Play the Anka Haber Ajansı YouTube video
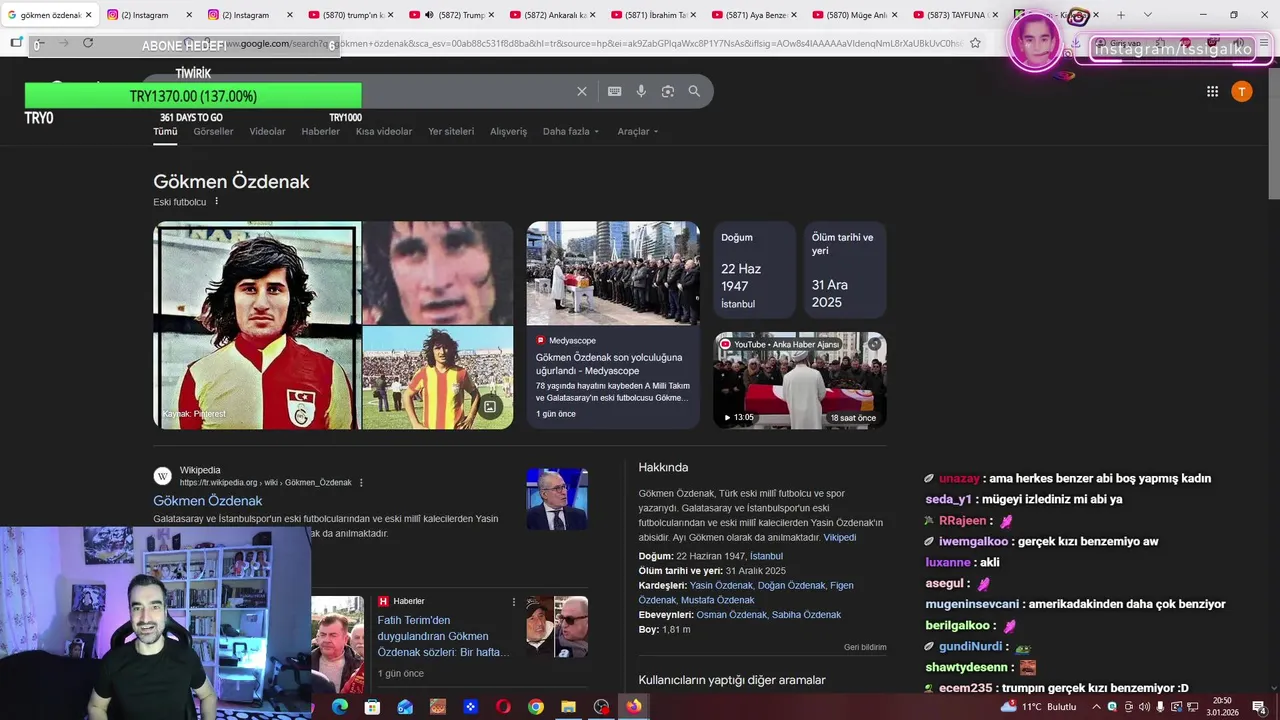Screen dimensions: 1280x720 pos(800,381)
